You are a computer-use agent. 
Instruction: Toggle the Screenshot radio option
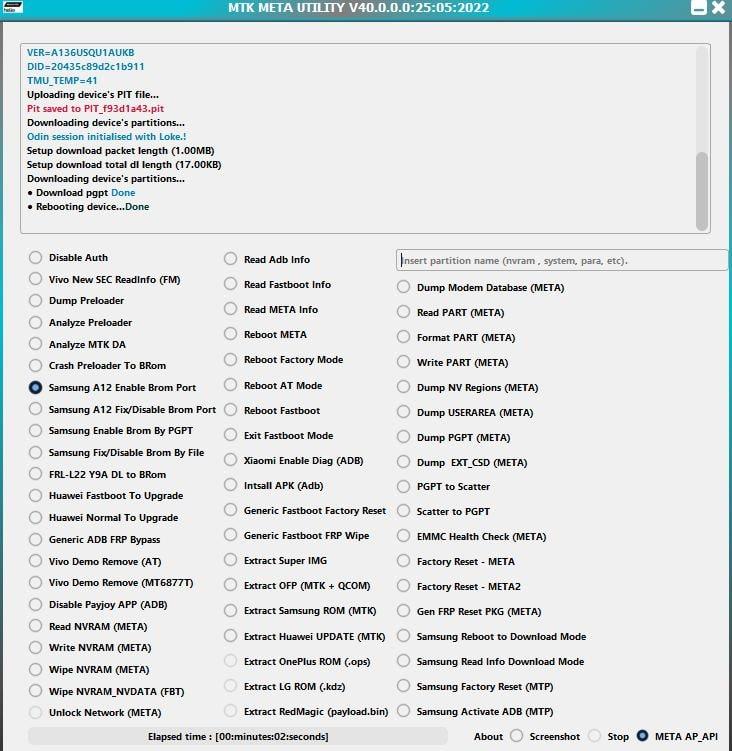[516, 736]
